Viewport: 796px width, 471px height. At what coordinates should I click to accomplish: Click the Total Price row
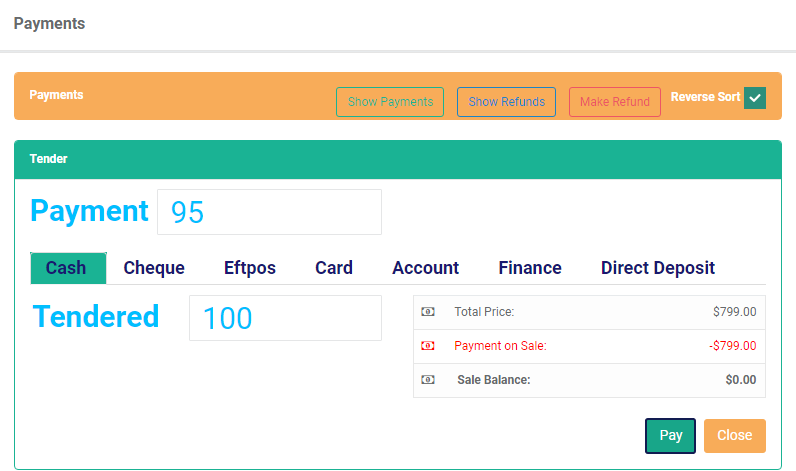[589, 312]
